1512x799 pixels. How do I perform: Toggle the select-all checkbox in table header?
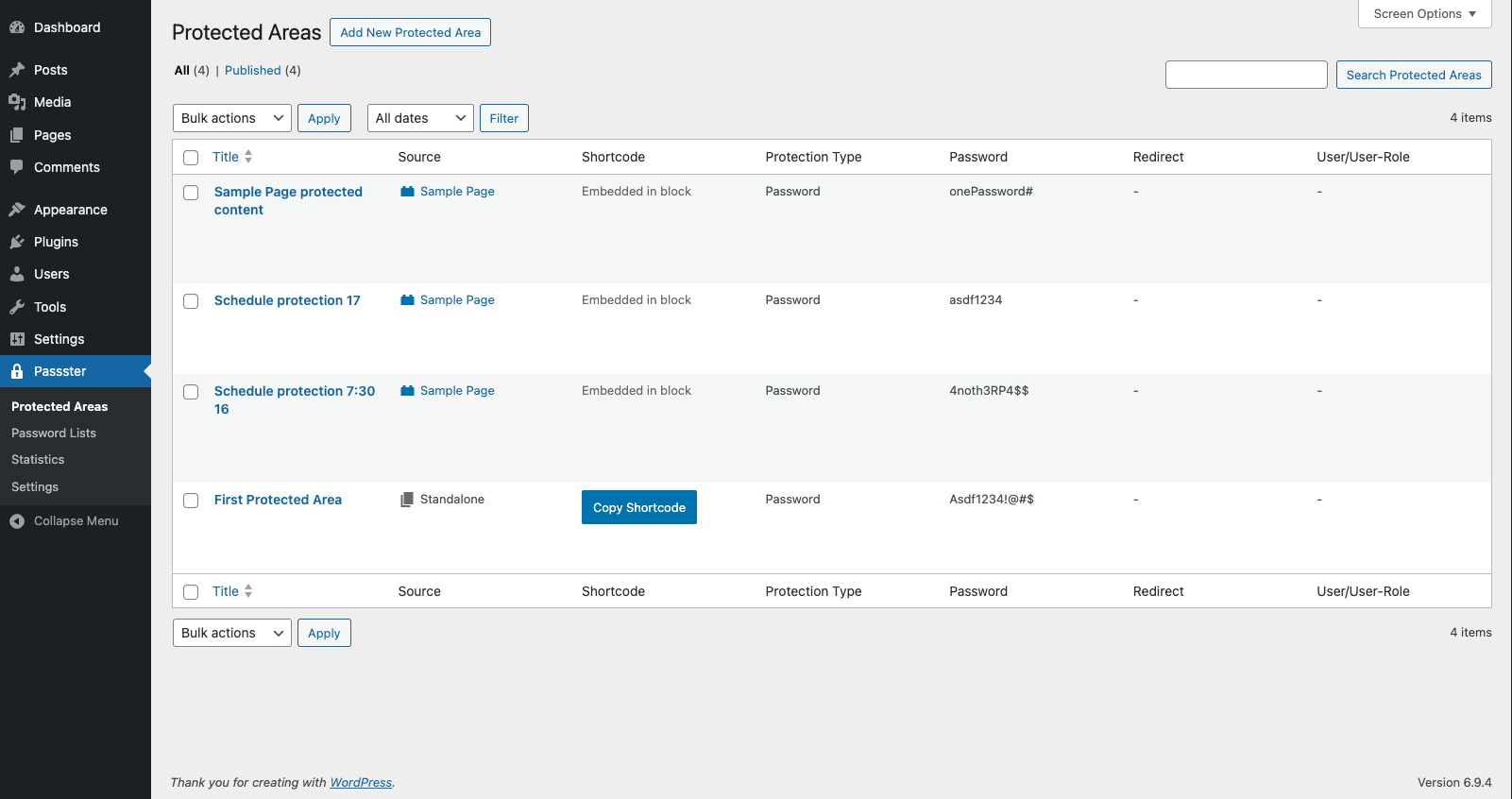(x=191, y=158)
